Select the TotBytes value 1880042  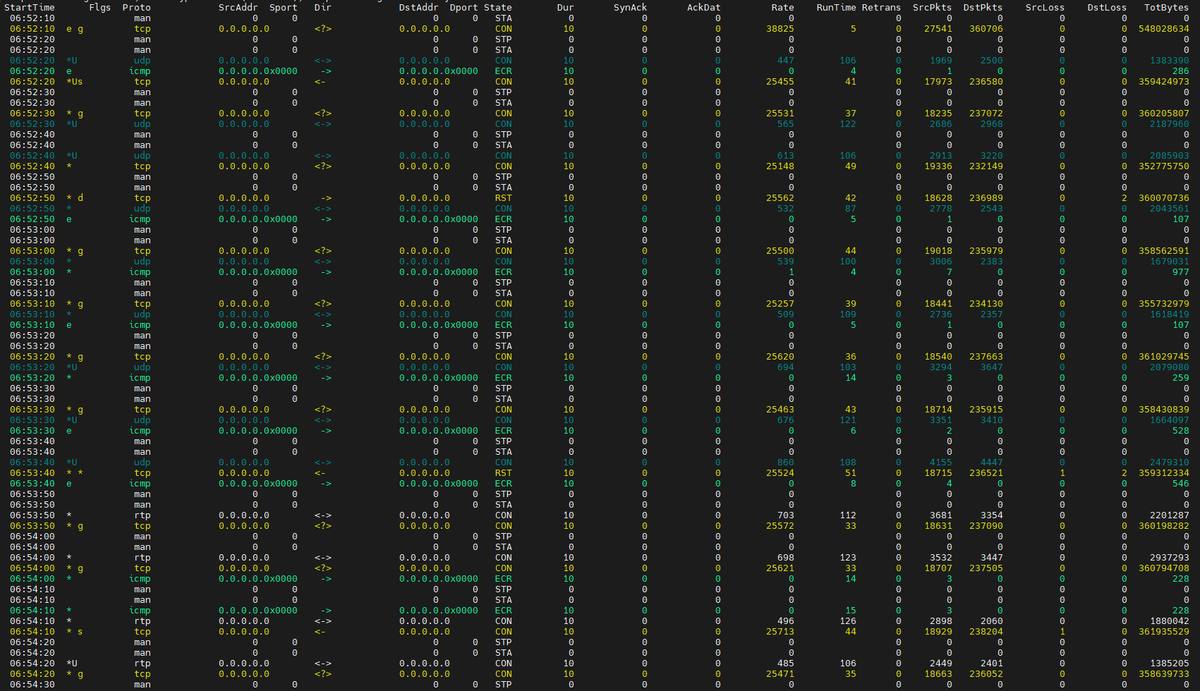coord(1169,620)
